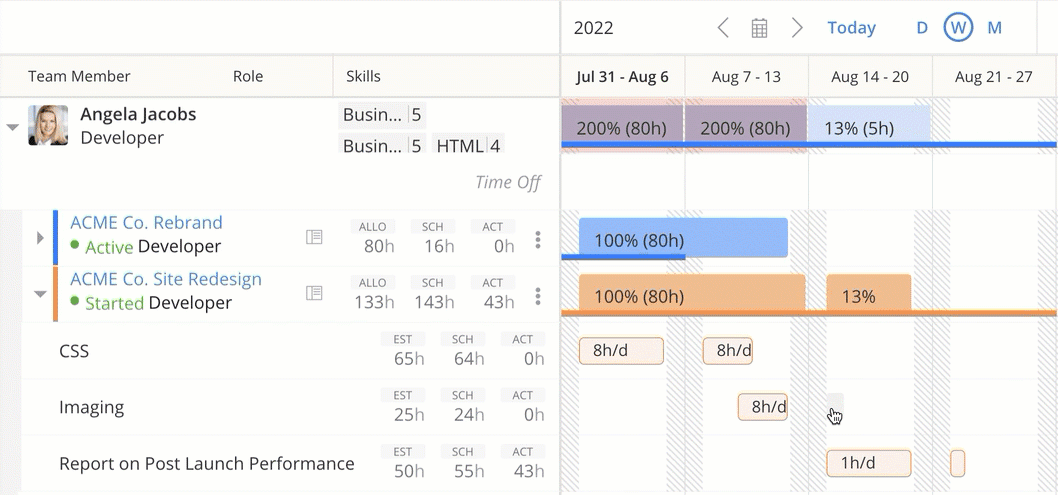Jump to Today in the timeline
1058x495 pixels.
tap(851, 28)
